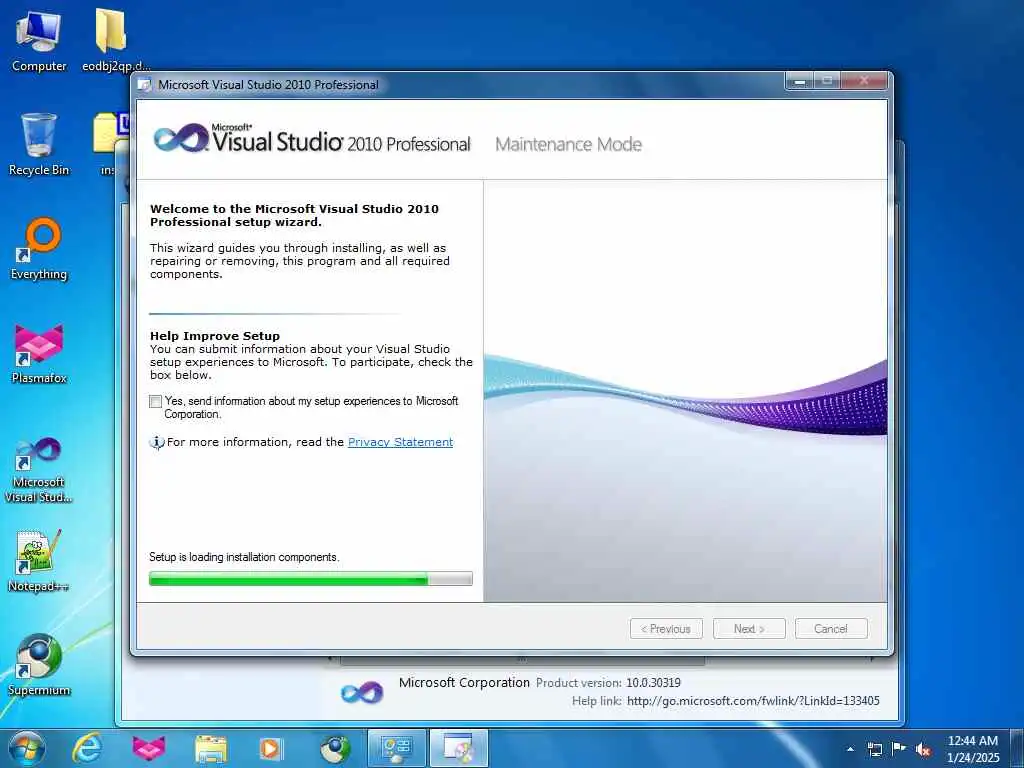Click Visual Studio icon in background window details
The height and width of the screenshot is (768, 1024).
coord(362,692)
